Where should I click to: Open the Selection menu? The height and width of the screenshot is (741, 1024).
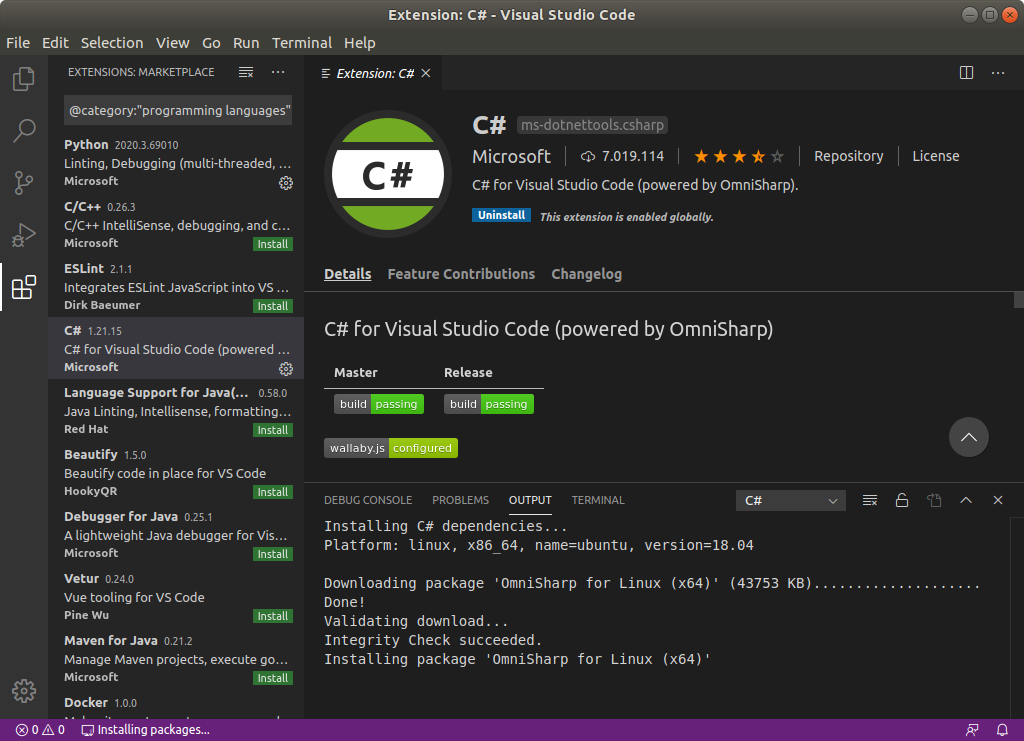click(x=112, y=43)
